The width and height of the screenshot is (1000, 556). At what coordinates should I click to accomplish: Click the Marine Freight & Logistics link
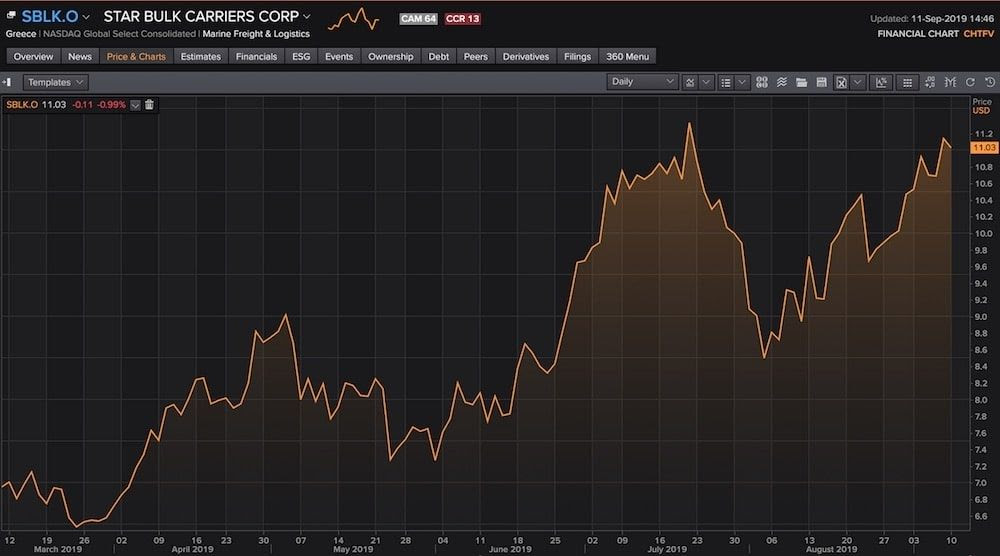256,34
